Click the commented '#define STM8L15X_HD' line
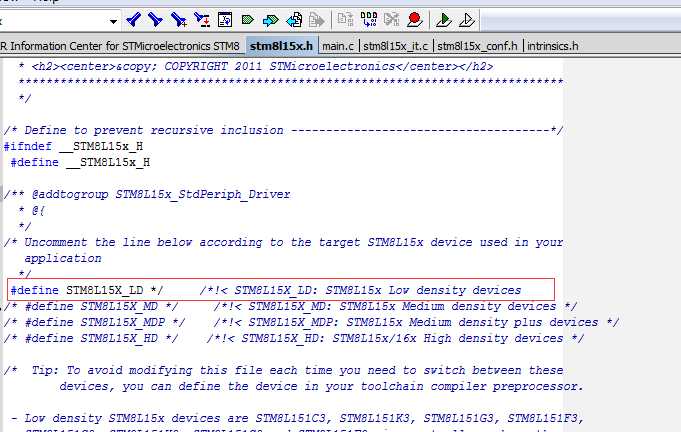Viewport: 681px width, 432px height. (x=294, y=339)
